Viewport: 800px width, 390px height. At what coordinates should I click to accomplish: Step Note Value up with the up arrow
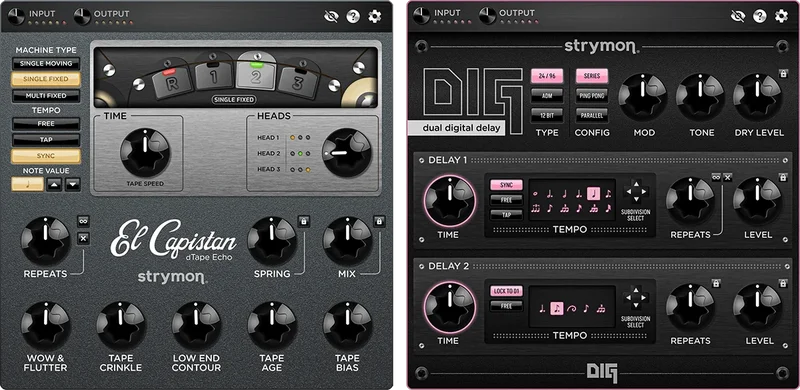pyautogui.click(x=54, y=184)
